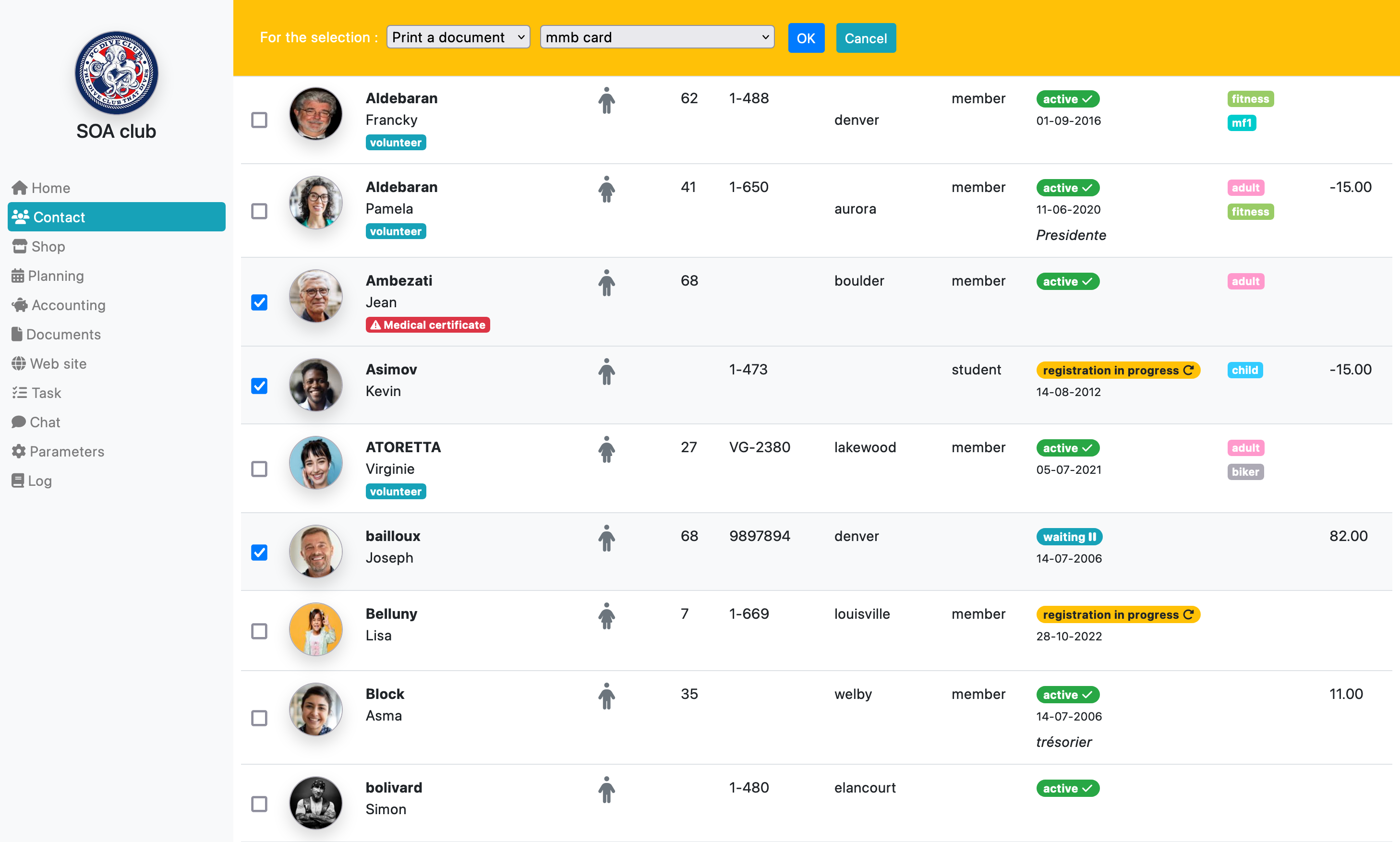Image resolution: width=1400 pixels, height=842 pixels.
Task: Check the box for Aldebaran Francky
Action: (259, 120)
